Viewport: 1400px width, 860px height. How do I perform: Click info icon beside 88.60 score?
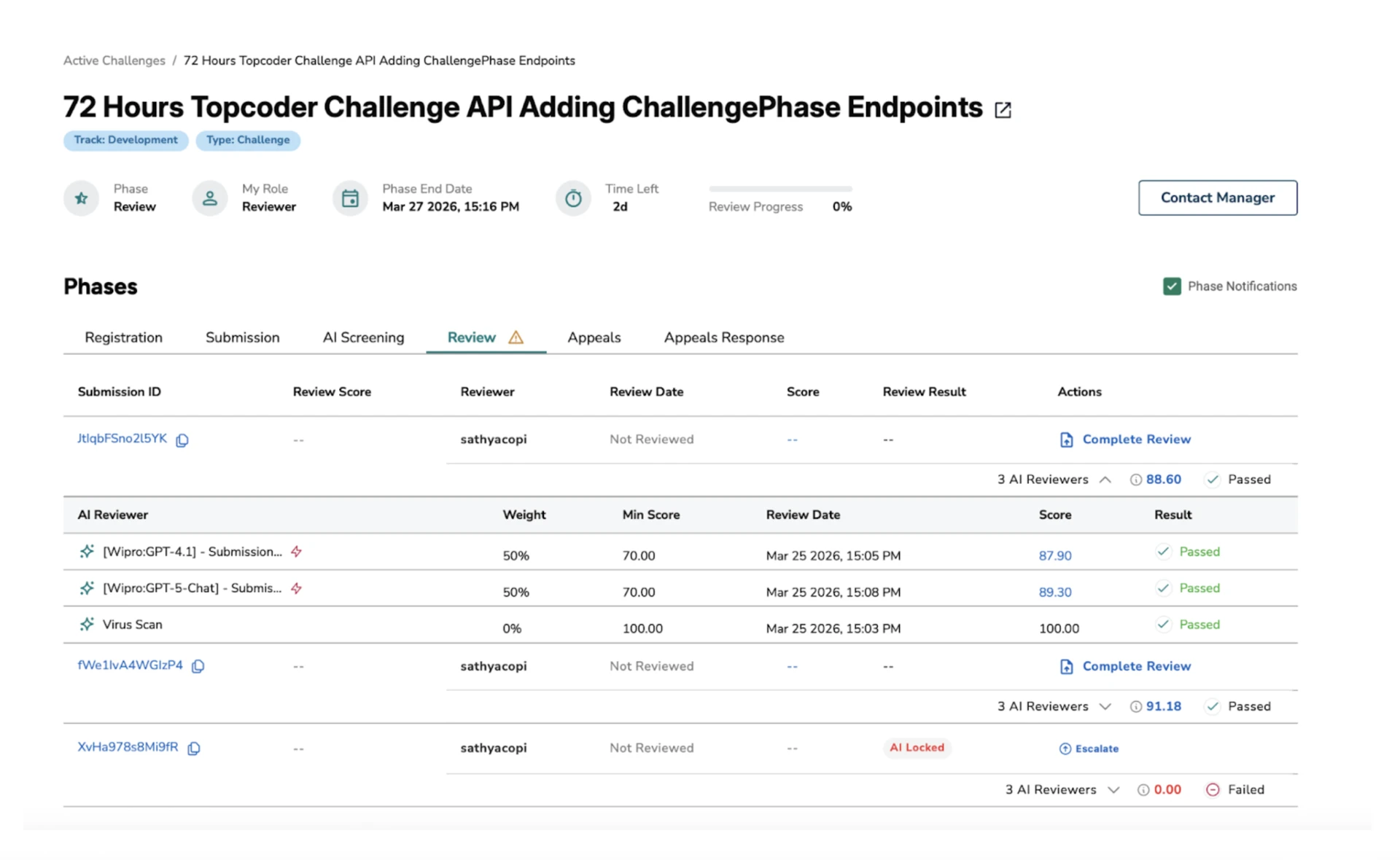pos(1135,480)
